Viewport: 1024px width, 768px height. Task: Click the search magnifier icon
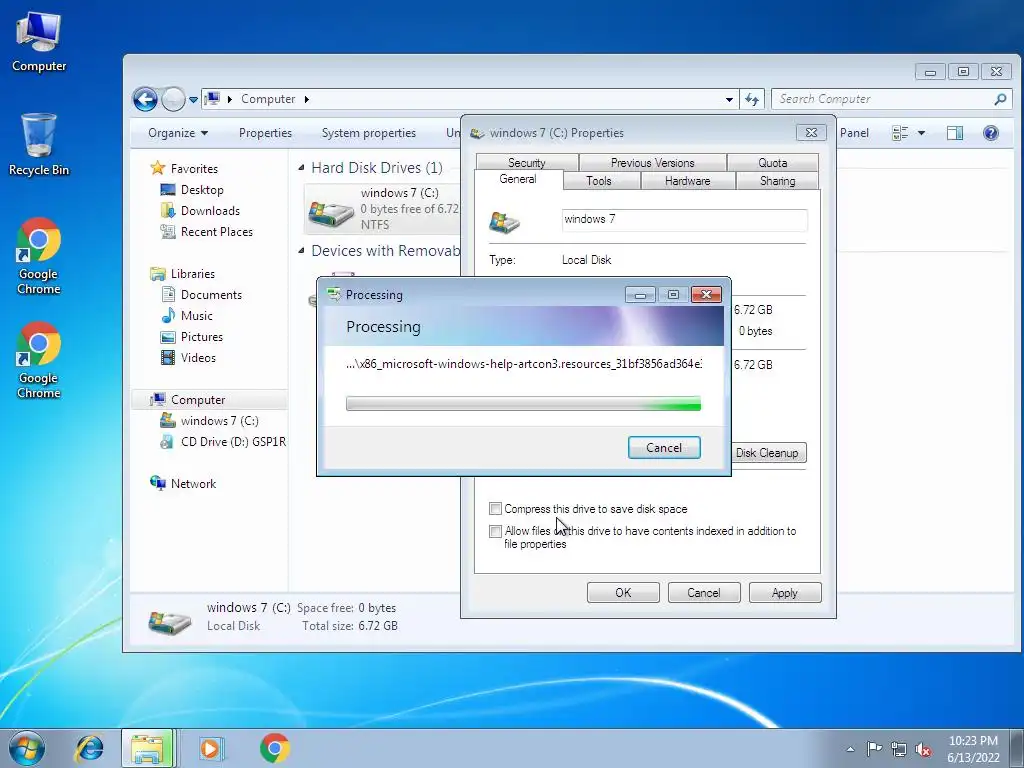pyautogui.click(x=1000, y=99)
